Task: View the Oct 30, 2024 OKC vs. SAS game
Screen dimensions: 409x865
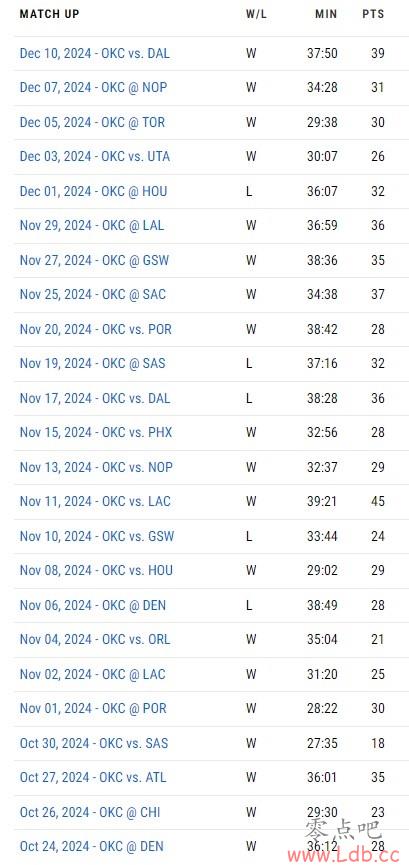Action: click(94, 743)
